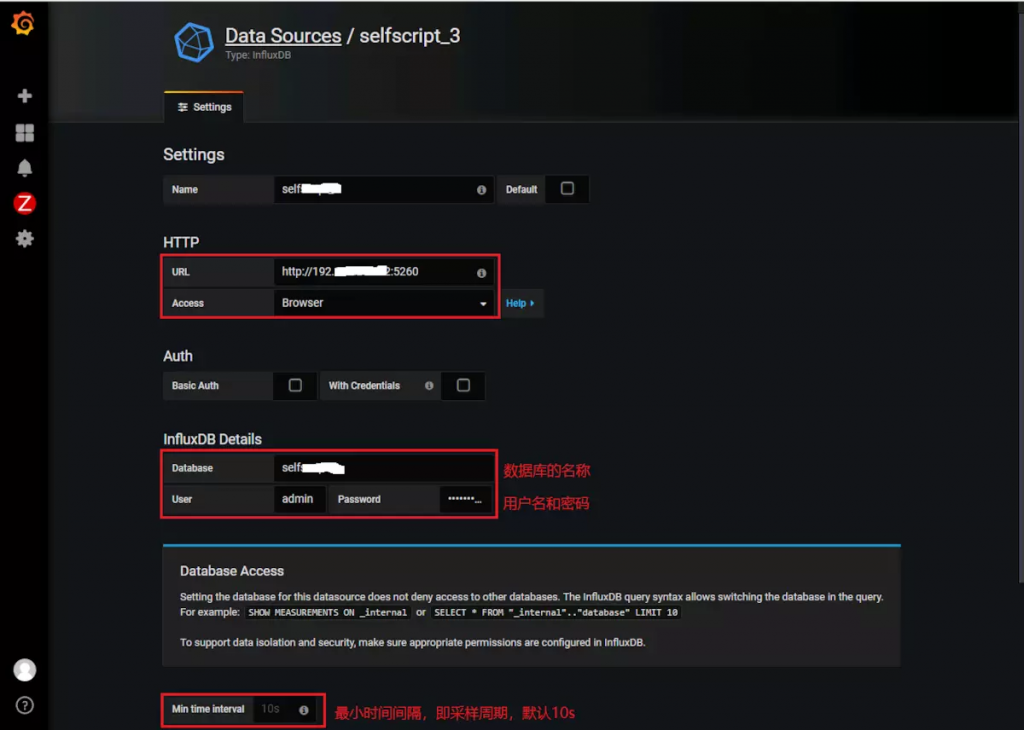Open the Zabbix red Z icon
The height and width of the screenshot is (730, 1024).
(25, 204)
